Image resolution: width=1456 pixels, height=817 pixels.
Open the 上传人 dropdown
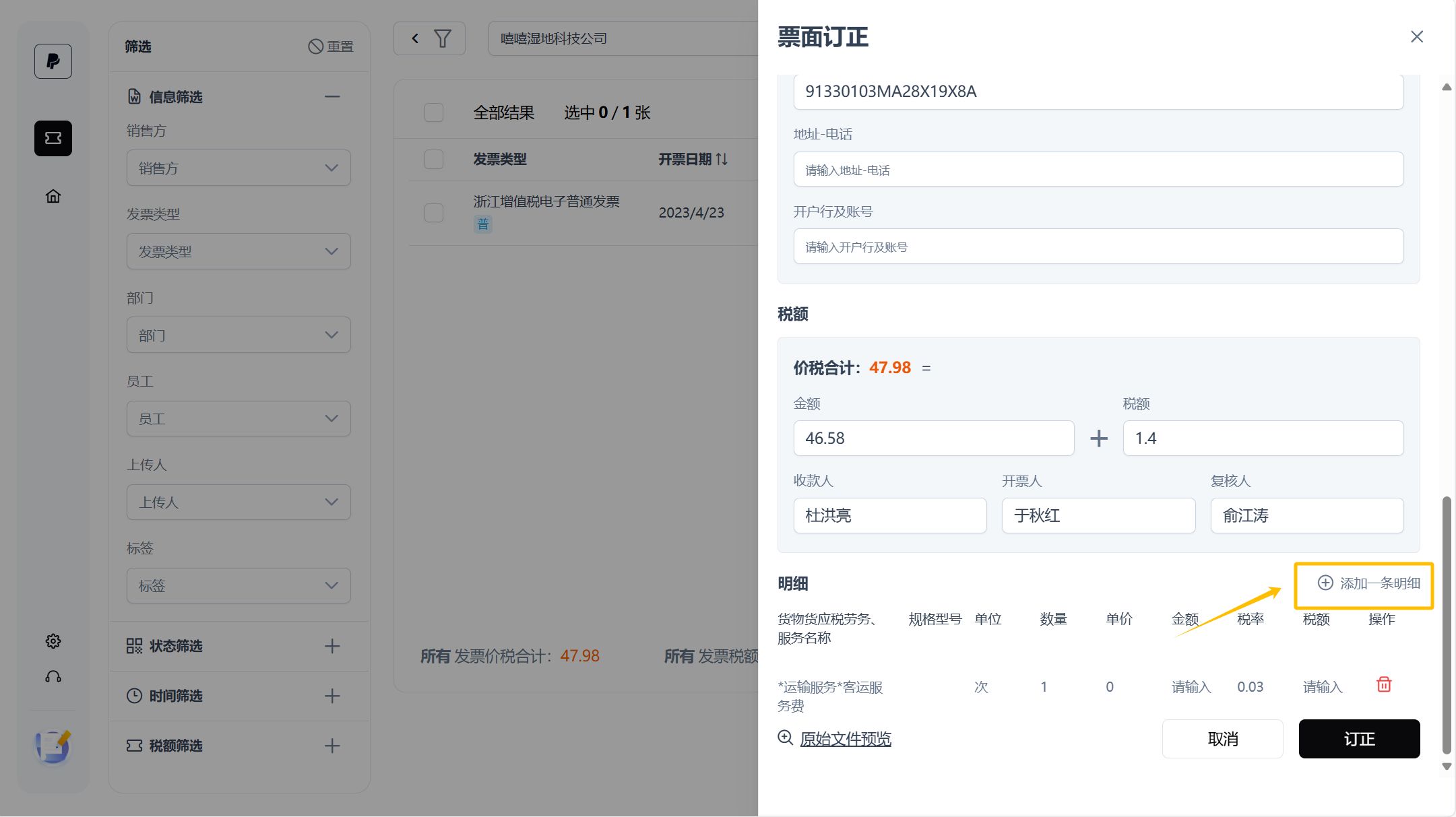pos(239,502)
